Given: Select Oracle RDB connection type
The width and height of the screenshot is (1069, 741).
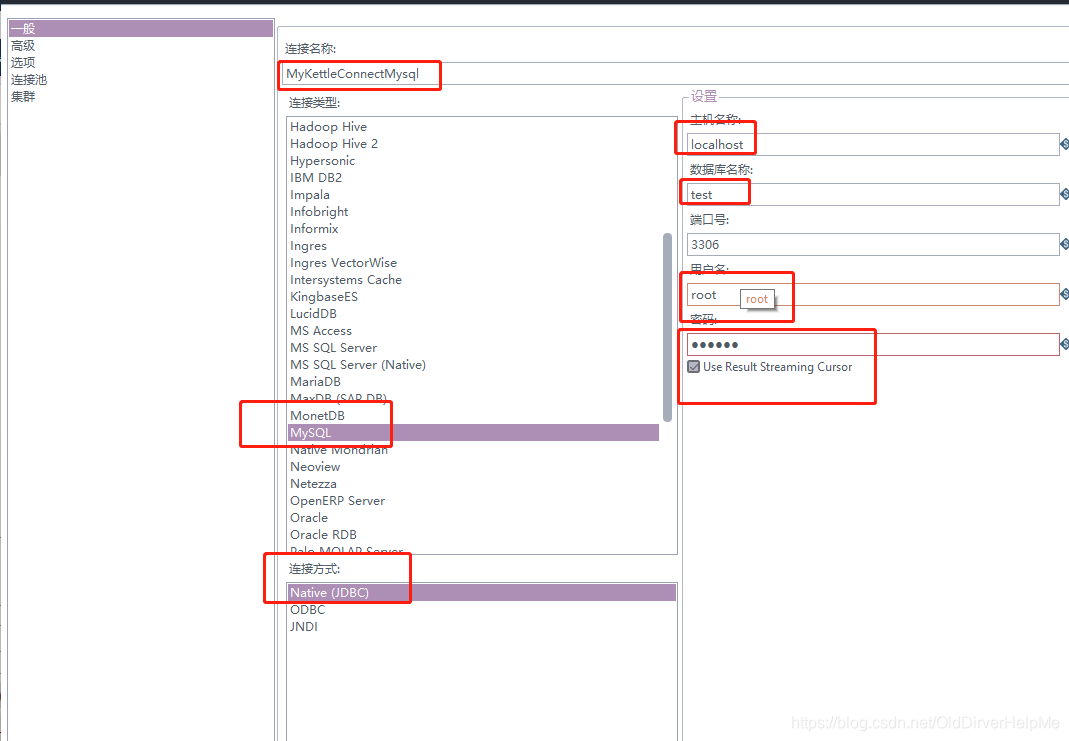Looking at the screenshot, I should (x=324, y=535).
